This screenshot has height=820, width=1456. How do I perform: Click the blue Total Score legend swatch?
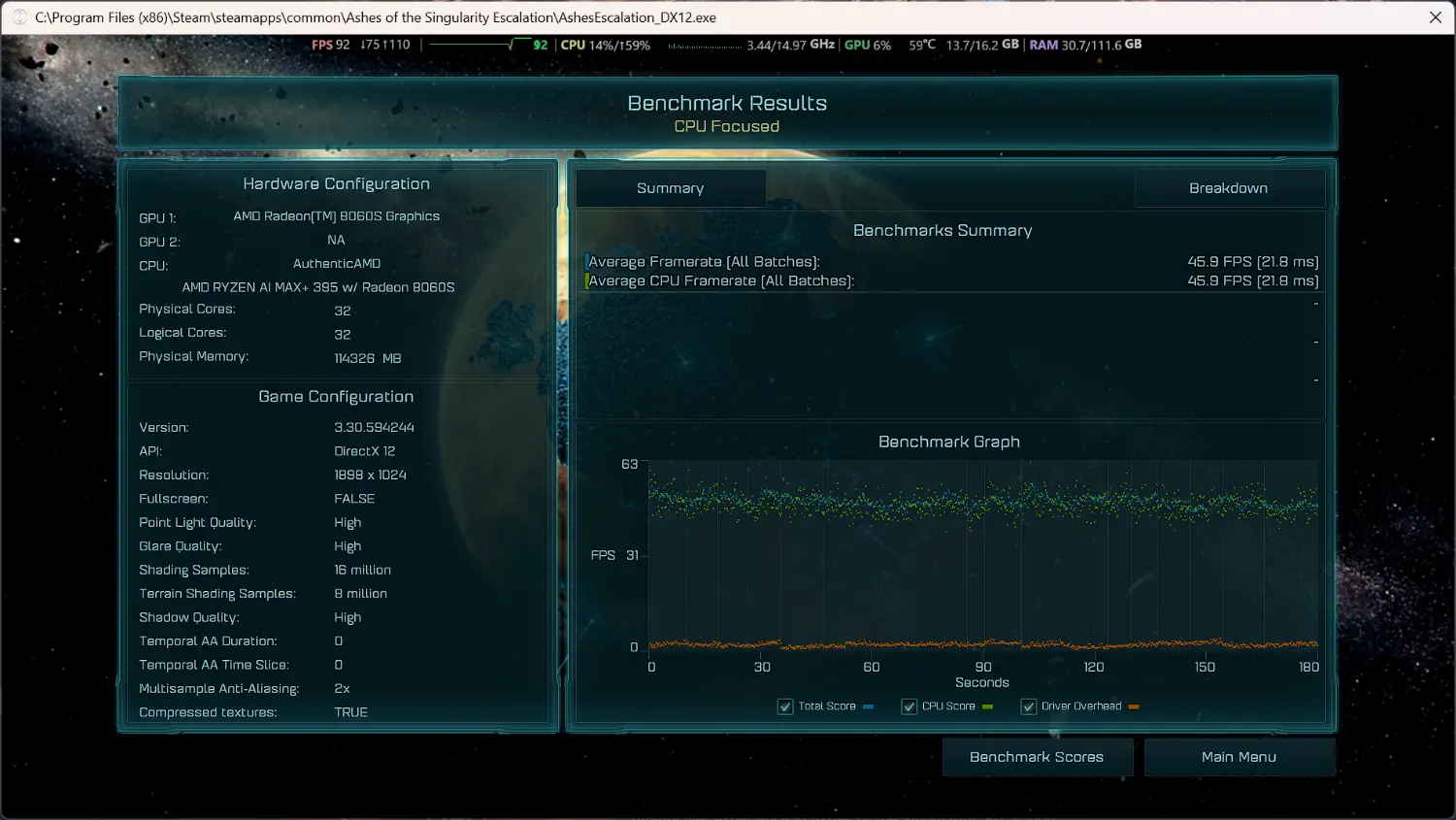click(868, 706)
